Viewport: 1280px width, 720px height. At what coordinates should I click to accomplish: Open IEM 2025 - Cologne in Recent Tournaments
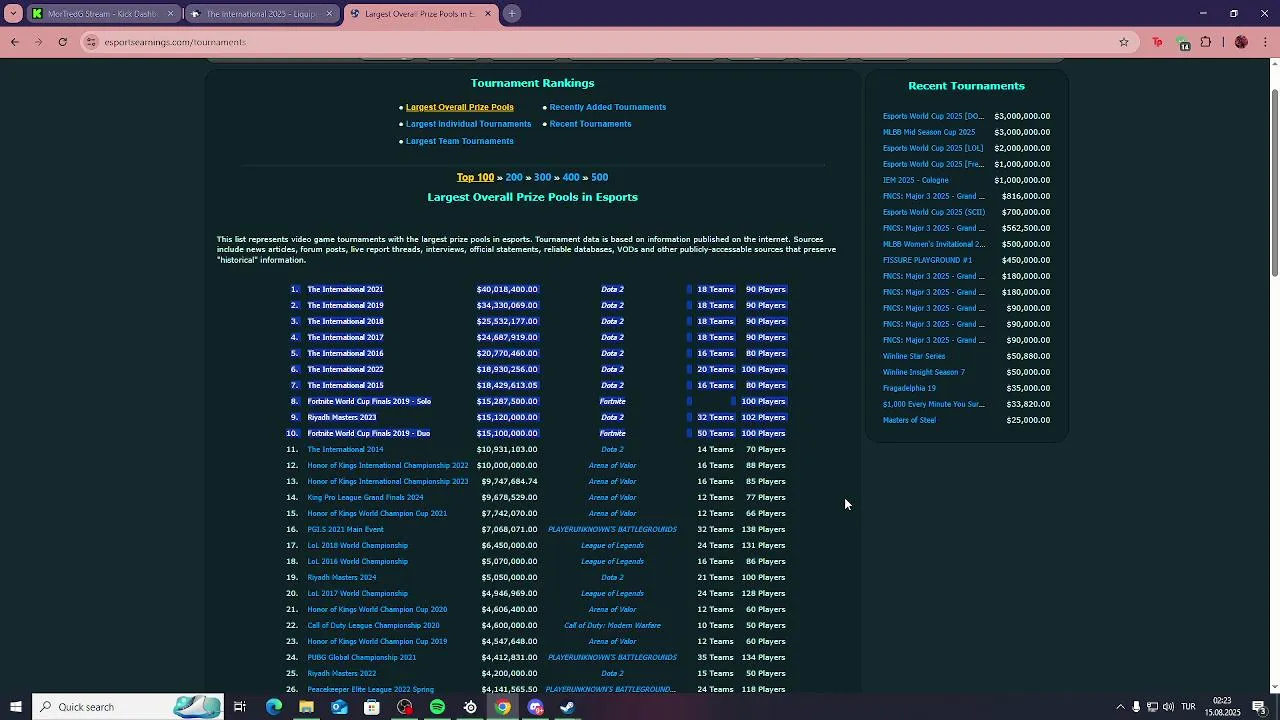[915, 180]
